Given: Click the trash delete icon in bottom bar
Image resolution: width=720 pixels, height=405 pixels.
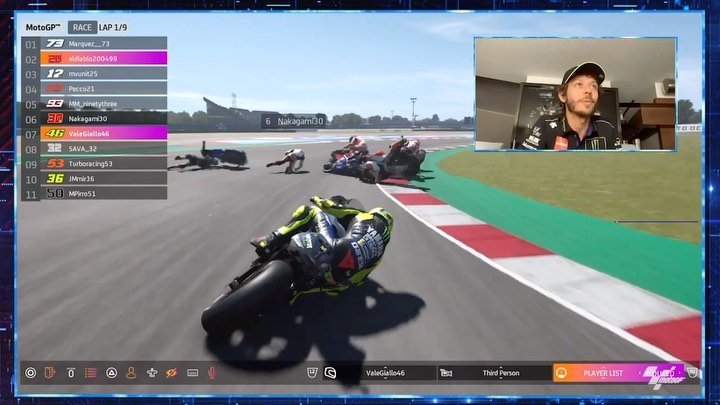Looking at the screenshot, I should 71,373.
